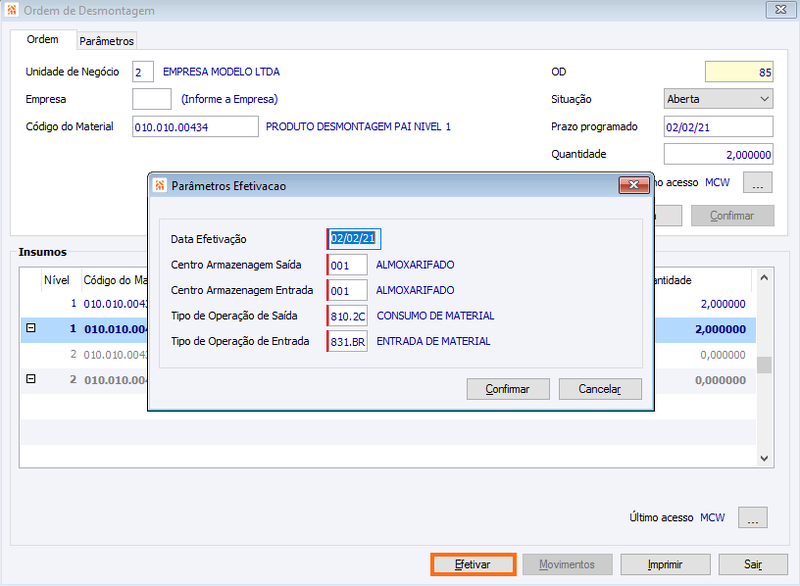Image resolution: width=800 pixels, height=586 pixels.
Task: Click the (Informe a Empresa) text
Action: (230, 99)
